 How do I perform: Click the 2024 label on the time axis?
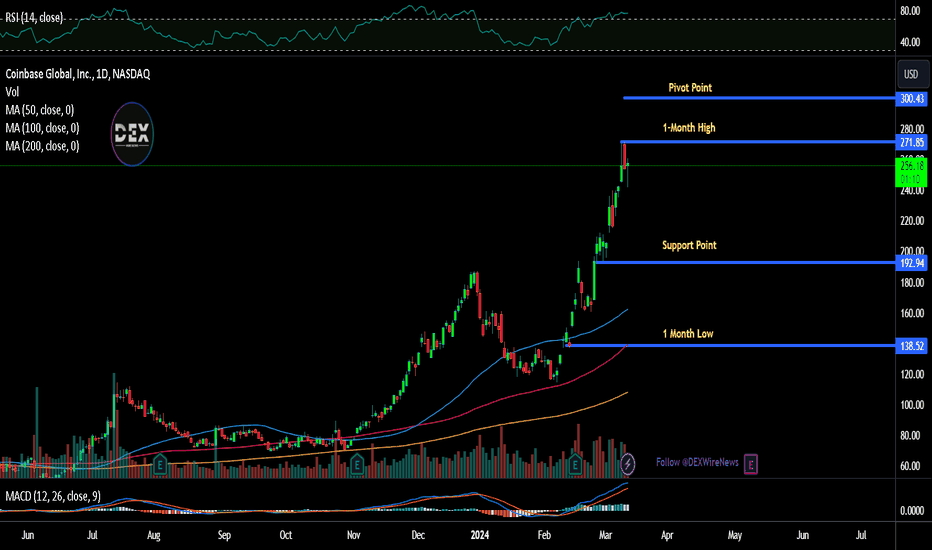(x=480, y=535)
